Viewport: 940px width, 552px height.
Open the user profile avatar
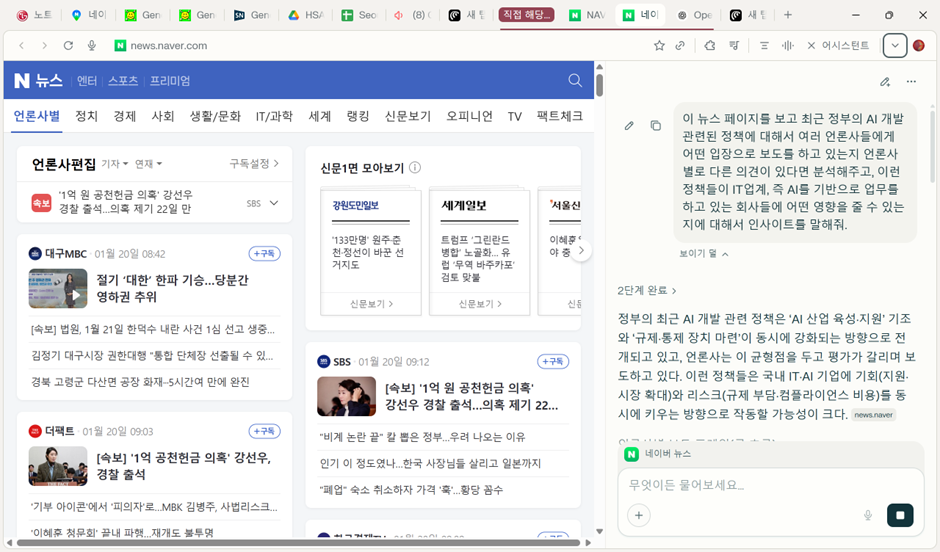918,46
